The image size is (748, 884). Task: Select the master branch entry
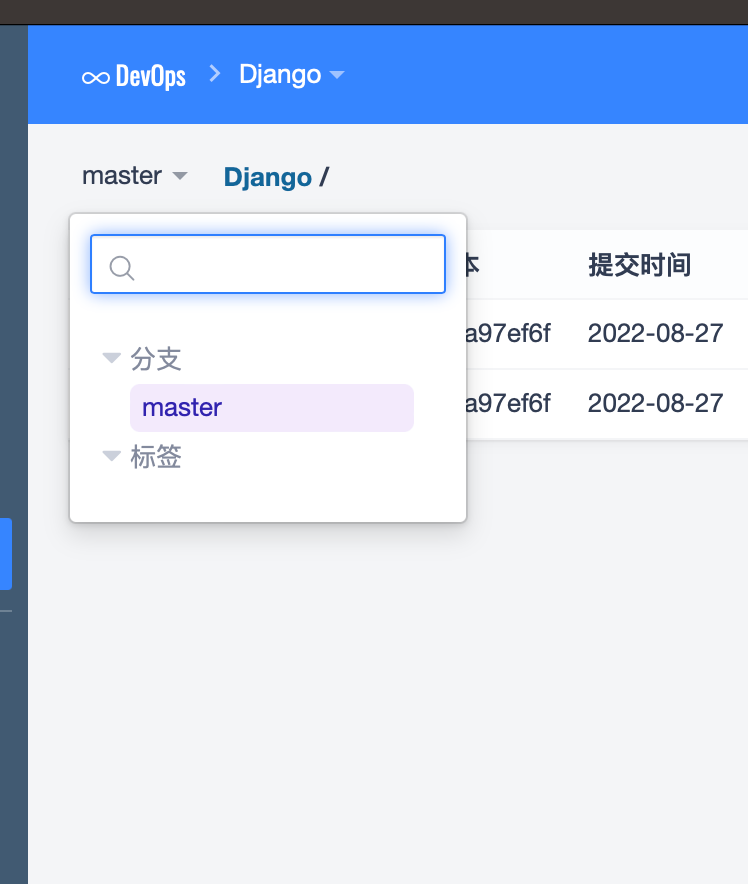(x=272, y=408)
